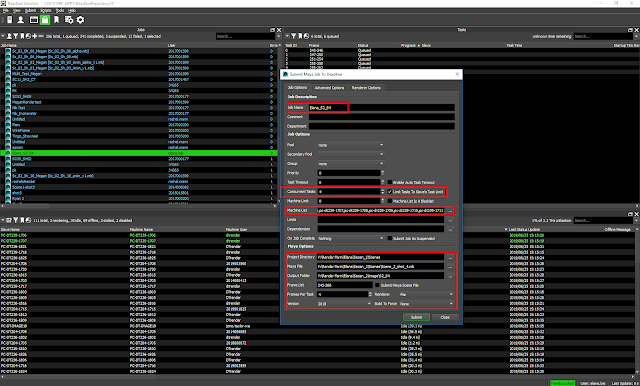Screen dimensions: 640x386
Task: Click the first icon after arrow in Slaves toolbar
Action: click(x=9, y=220)
